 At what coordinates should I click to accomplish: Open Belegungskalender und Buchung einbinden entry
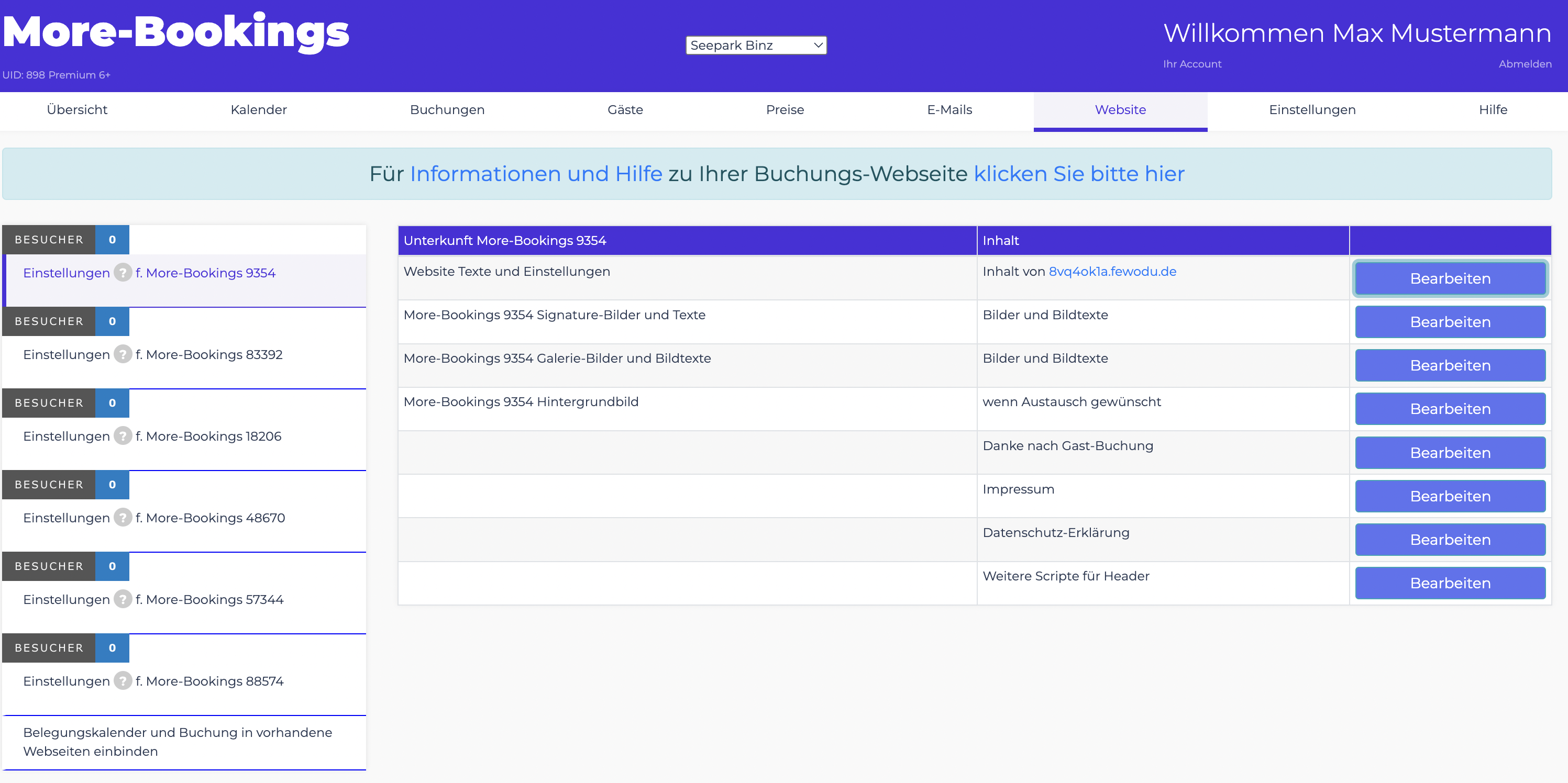coord(185,742)
